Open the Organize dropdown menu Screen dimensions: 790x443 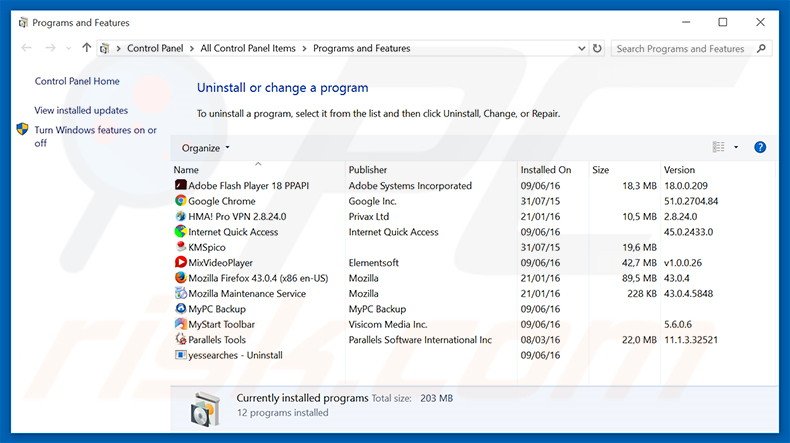coord(206,148)
